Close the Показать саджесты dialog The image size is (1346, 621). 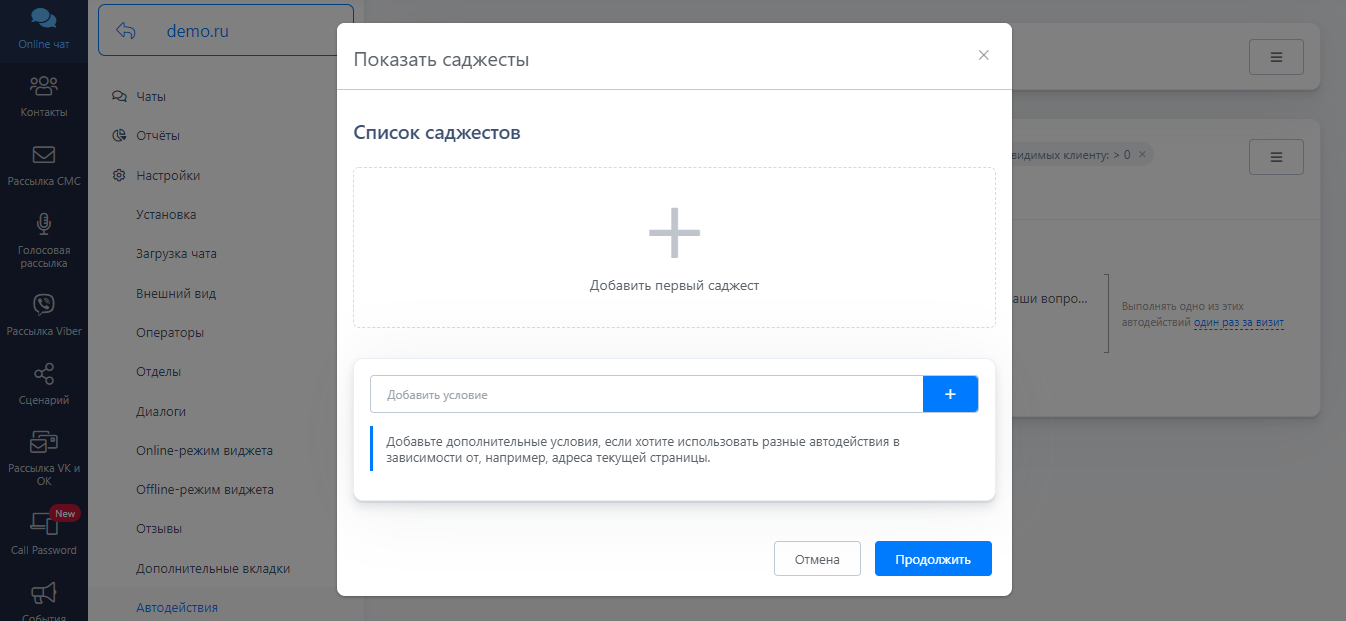pos(983,56)
